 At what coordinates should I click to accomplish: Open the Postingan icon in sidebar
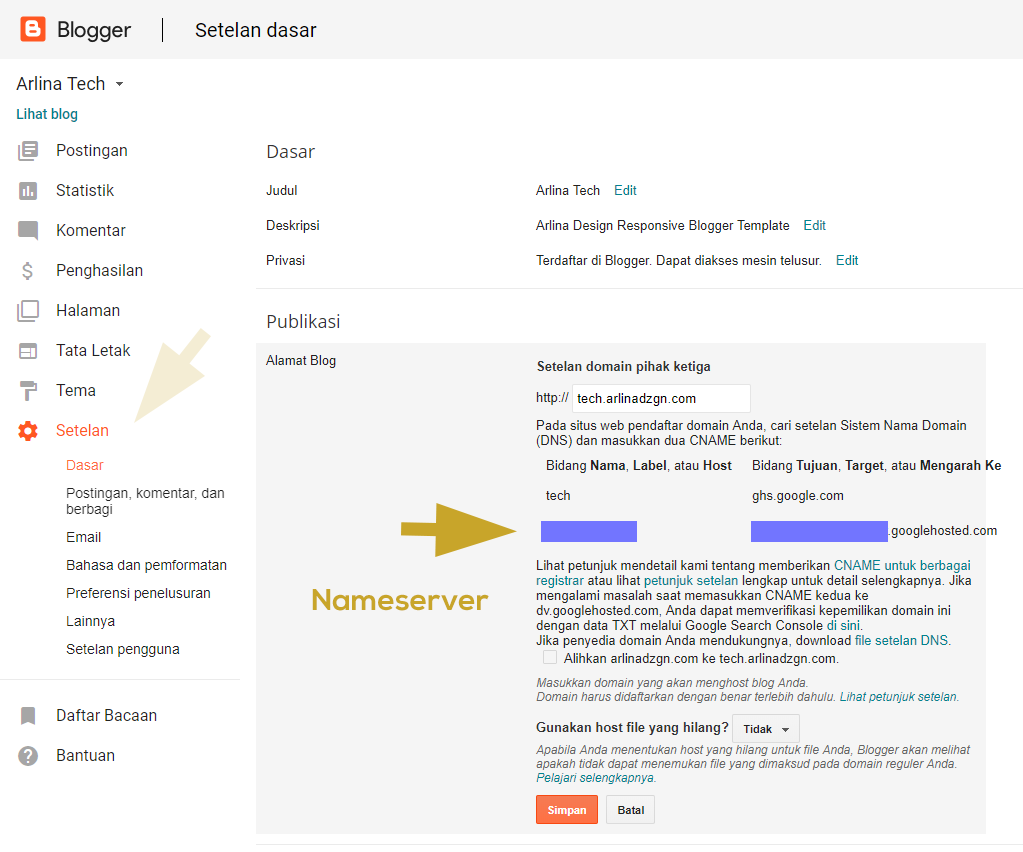coord(28,151)
